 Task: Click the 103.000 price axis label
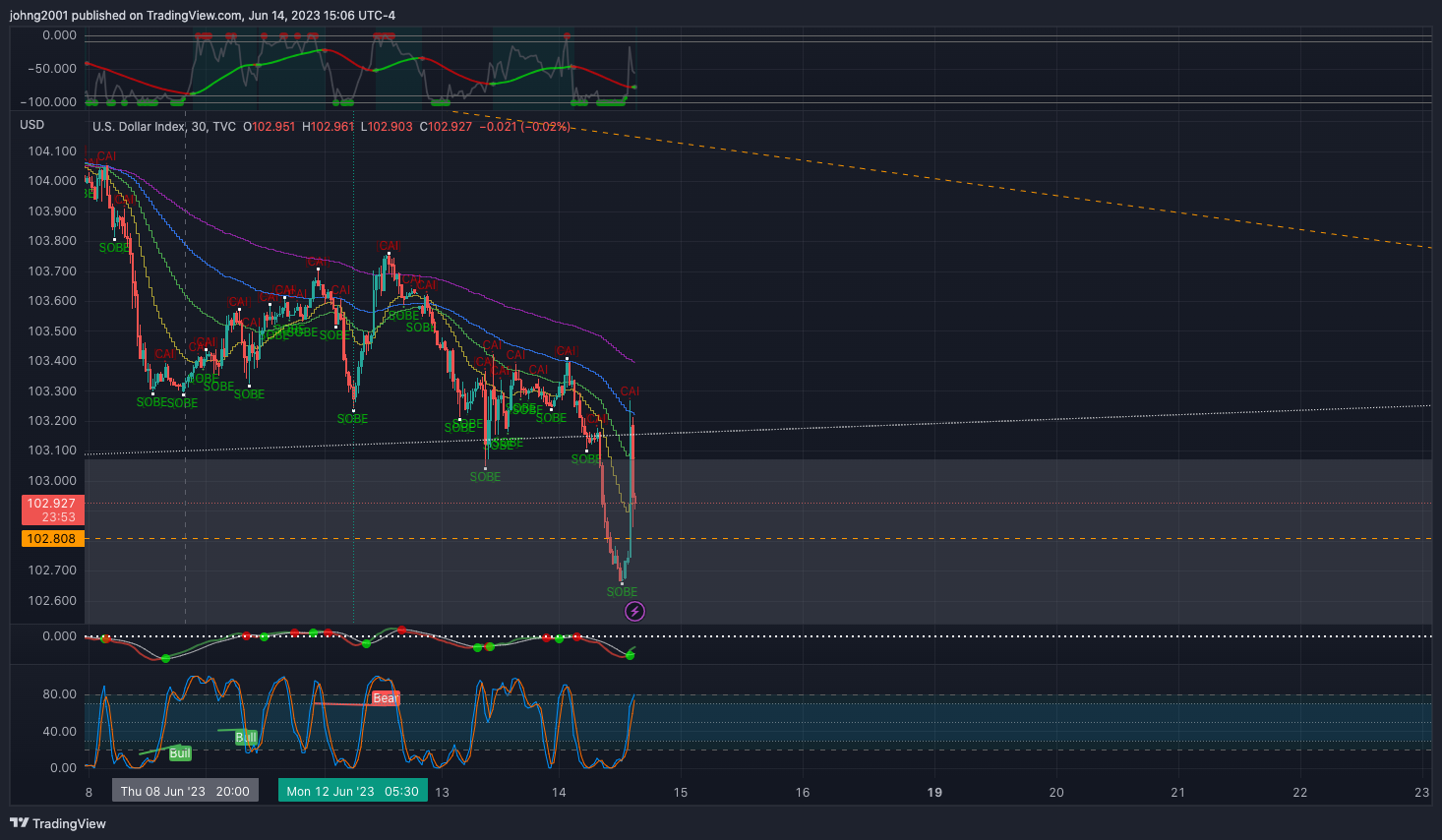pyautogui.click(x=52, y=481)
